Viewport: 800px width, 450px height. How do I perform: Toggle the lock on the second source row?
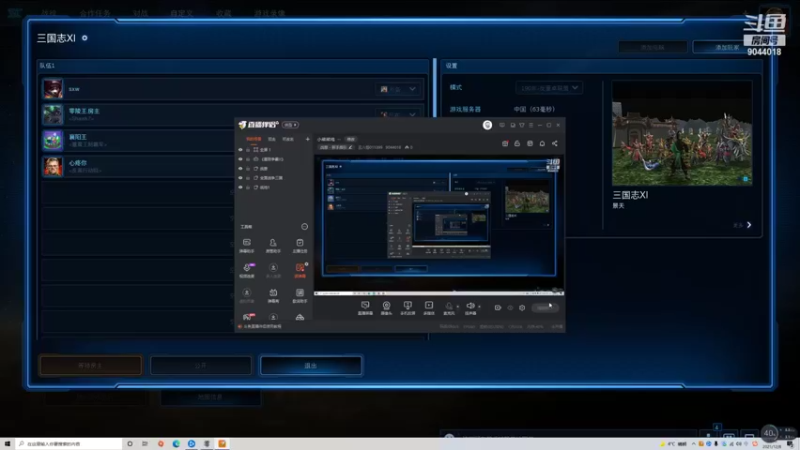coord(248,159)
